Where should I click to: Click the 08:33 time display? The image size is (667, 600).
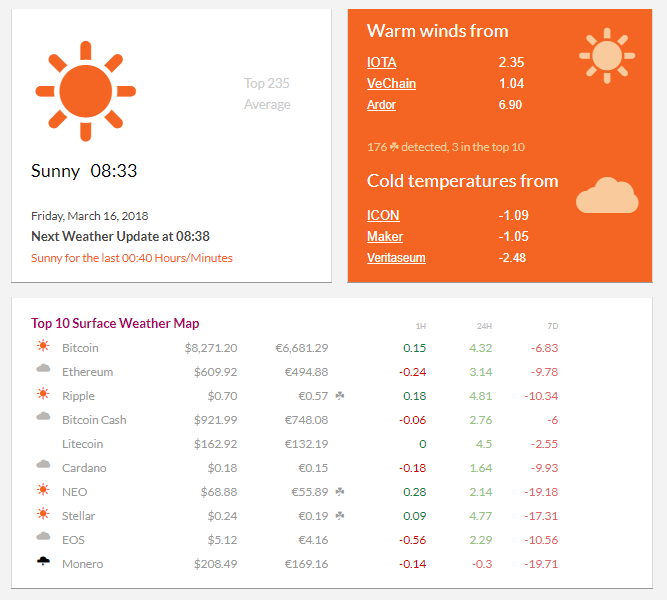point(114,171)
